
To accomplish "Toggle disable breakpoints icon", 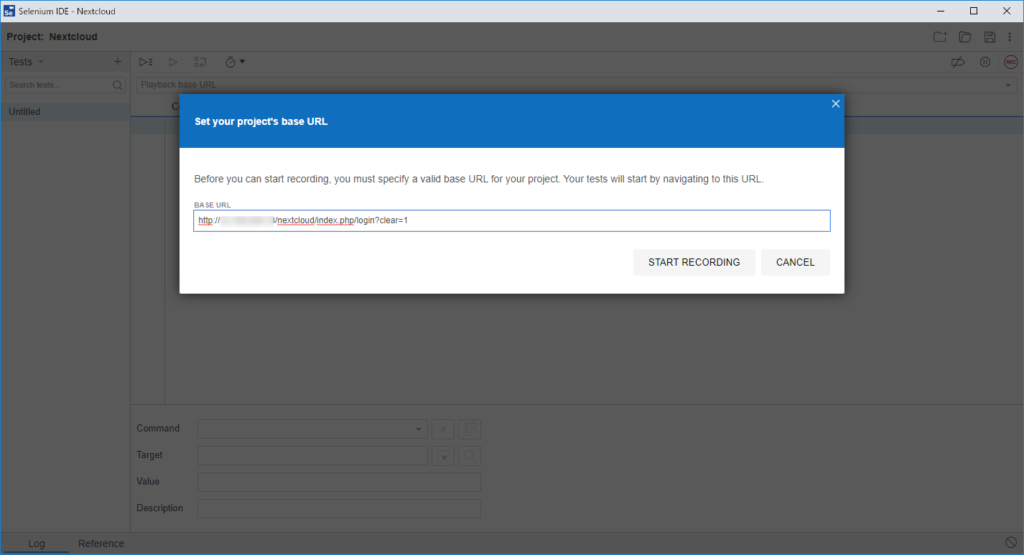I will (x=957, y=62).
